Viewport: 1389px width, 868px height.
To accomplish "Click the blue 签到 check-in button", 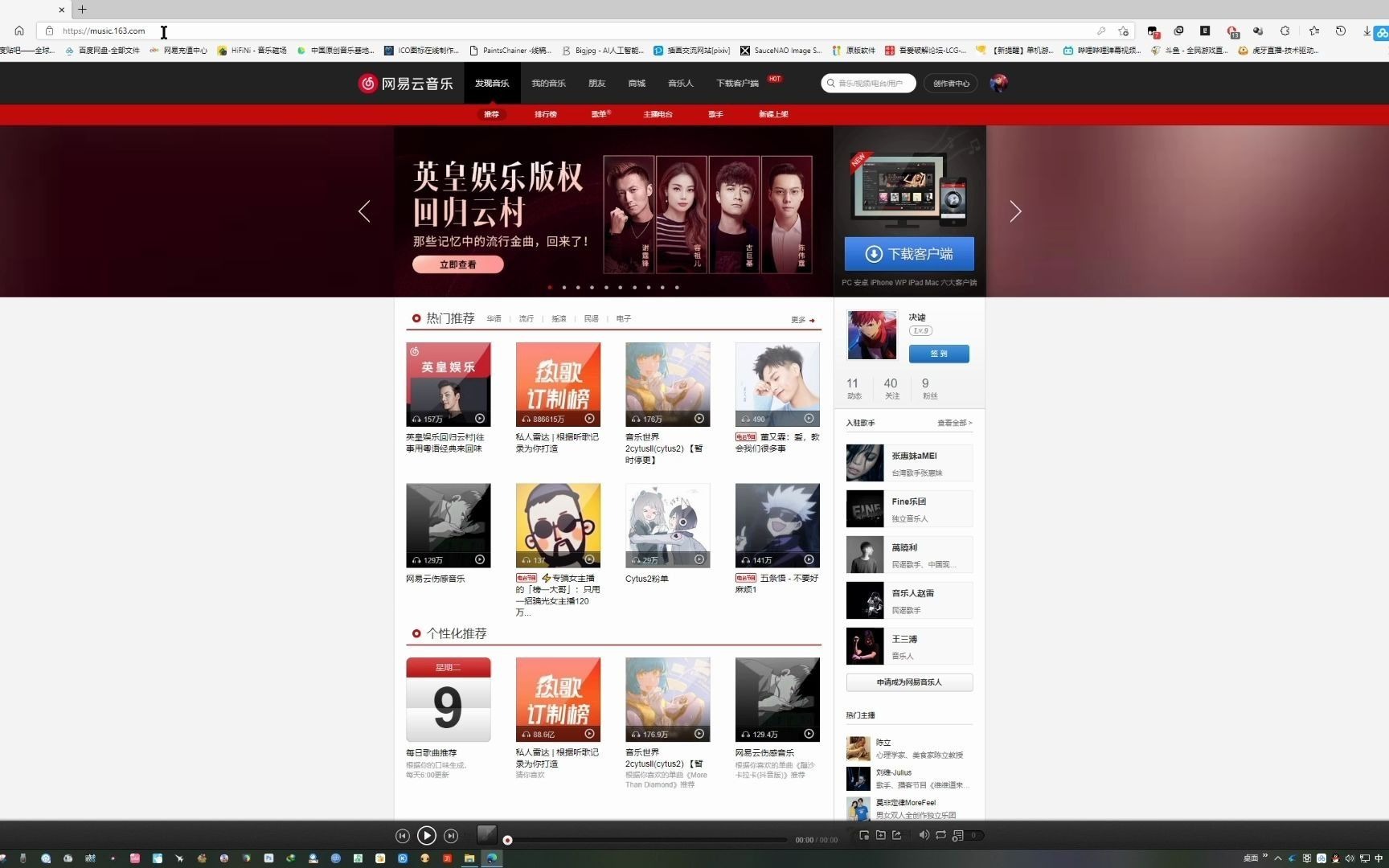I will [x=939, y=354].
